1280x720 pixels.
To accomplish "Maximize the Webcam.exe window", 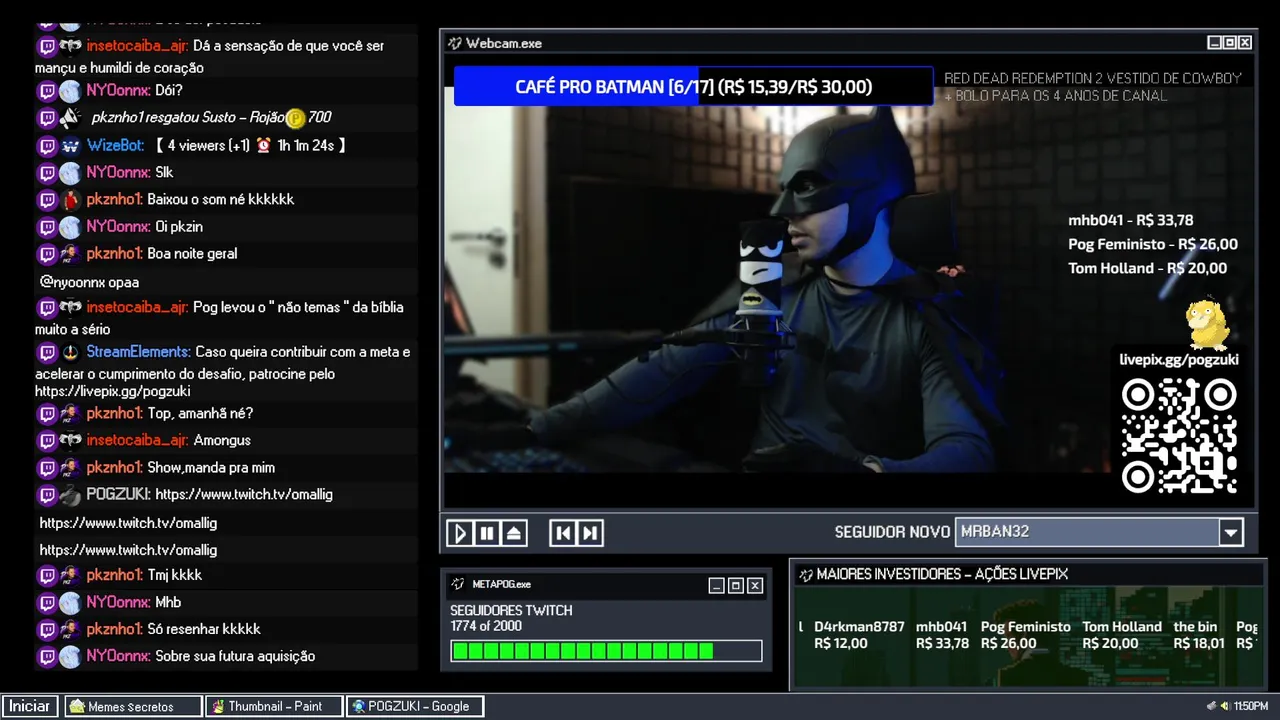I will pos(1229,43).
